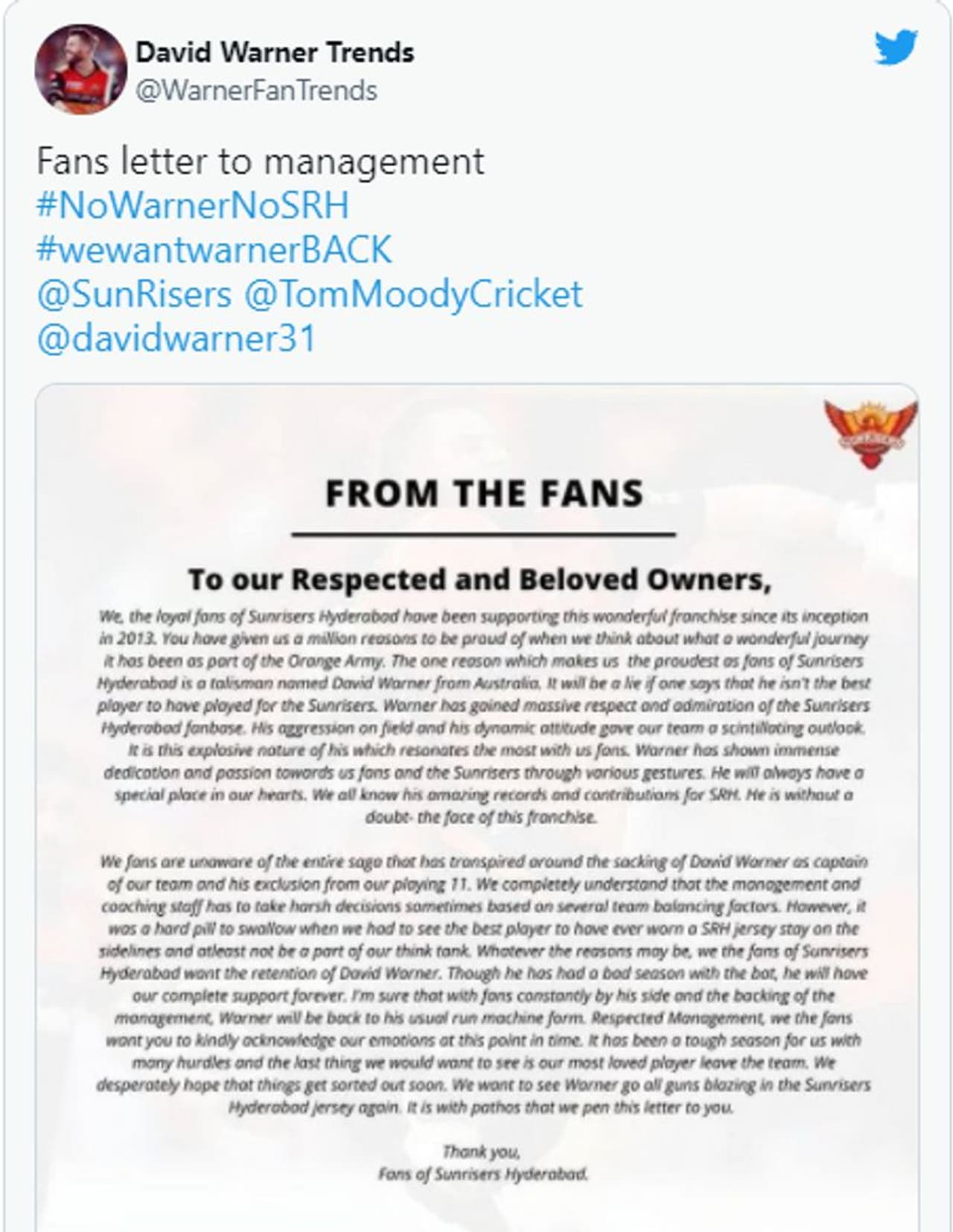Screen dimensions: 953x1232
Task: Open the David Warner Trends display name
Action: (275, 53)
